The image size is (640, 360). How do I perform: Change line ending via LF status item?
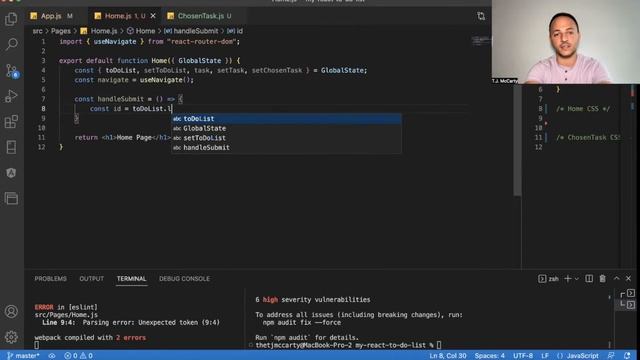[545, 356]
